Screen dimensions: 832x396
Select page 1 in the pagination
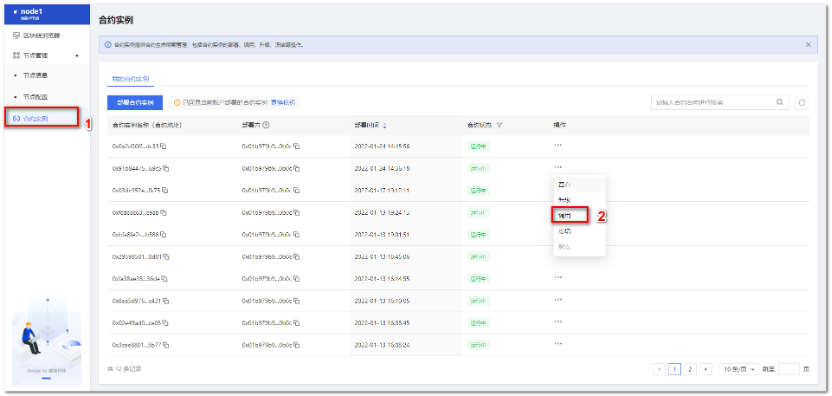pos(674,369)
